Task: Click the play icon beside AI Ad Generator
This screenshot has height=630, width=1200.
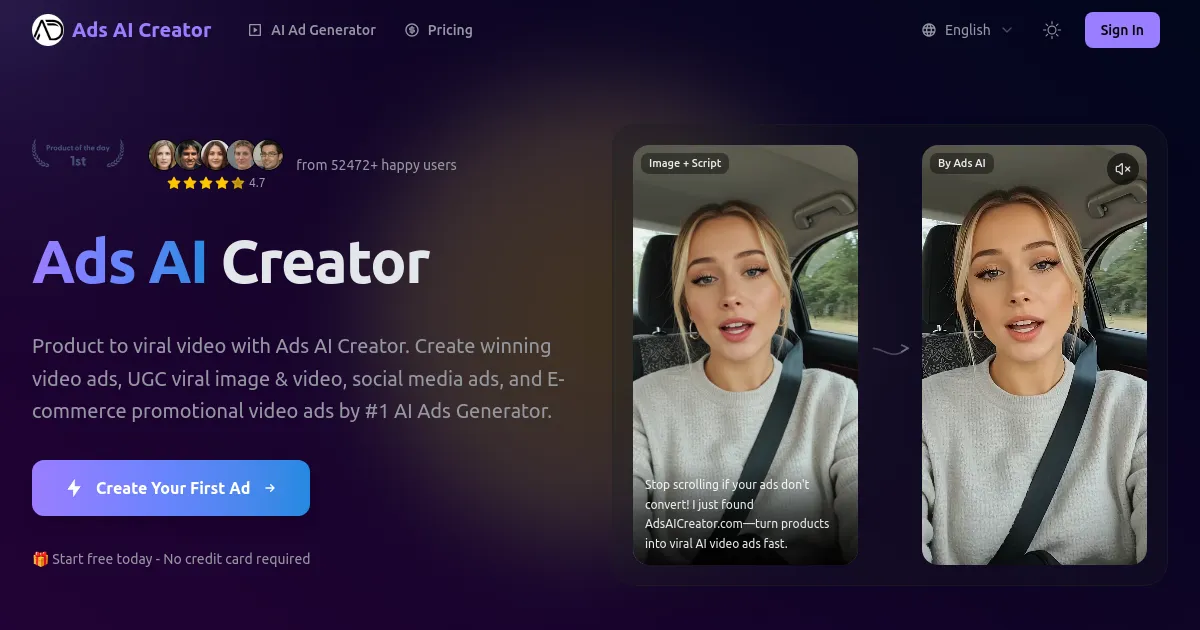Action: point(254,30)
